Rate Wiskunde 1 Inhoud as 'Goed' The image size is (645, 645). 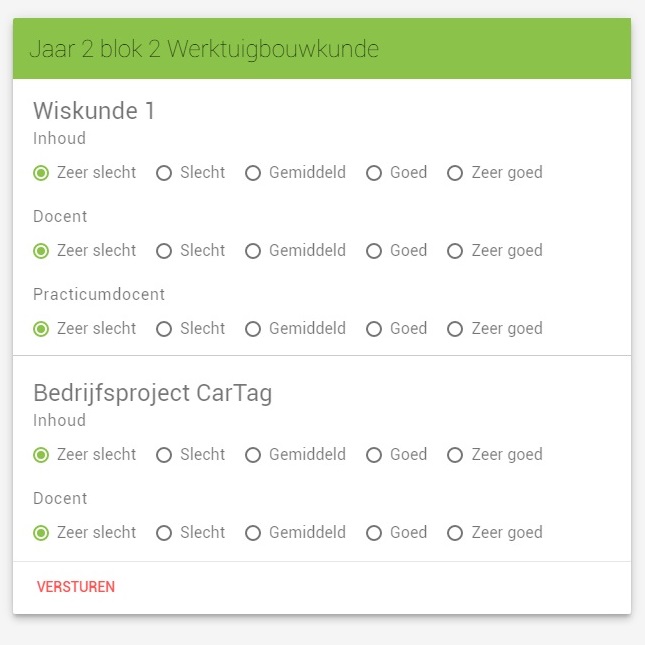(x=374, y=173)
